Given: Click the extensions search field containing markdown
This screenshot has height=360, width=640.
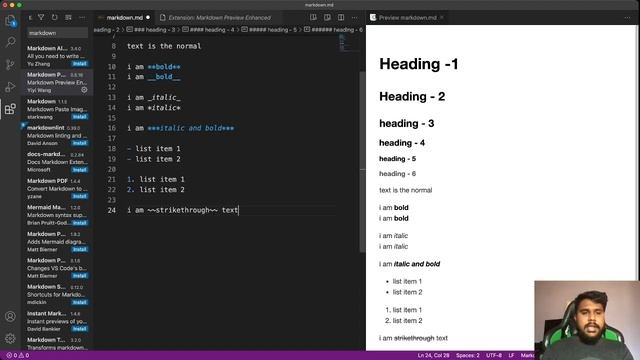Looking at the screenshot, I should [x=57, y=33].
